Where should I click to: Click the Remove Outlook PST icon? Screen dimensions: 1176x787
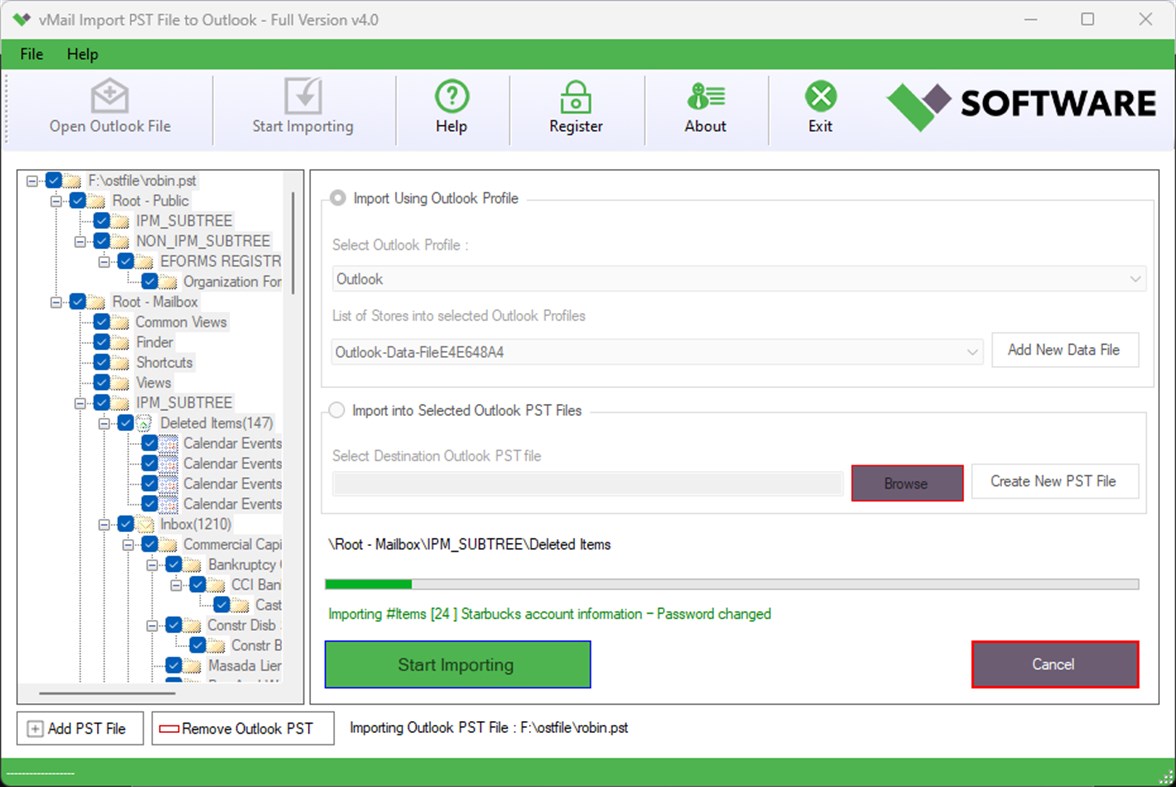click(x=171, y=728)
